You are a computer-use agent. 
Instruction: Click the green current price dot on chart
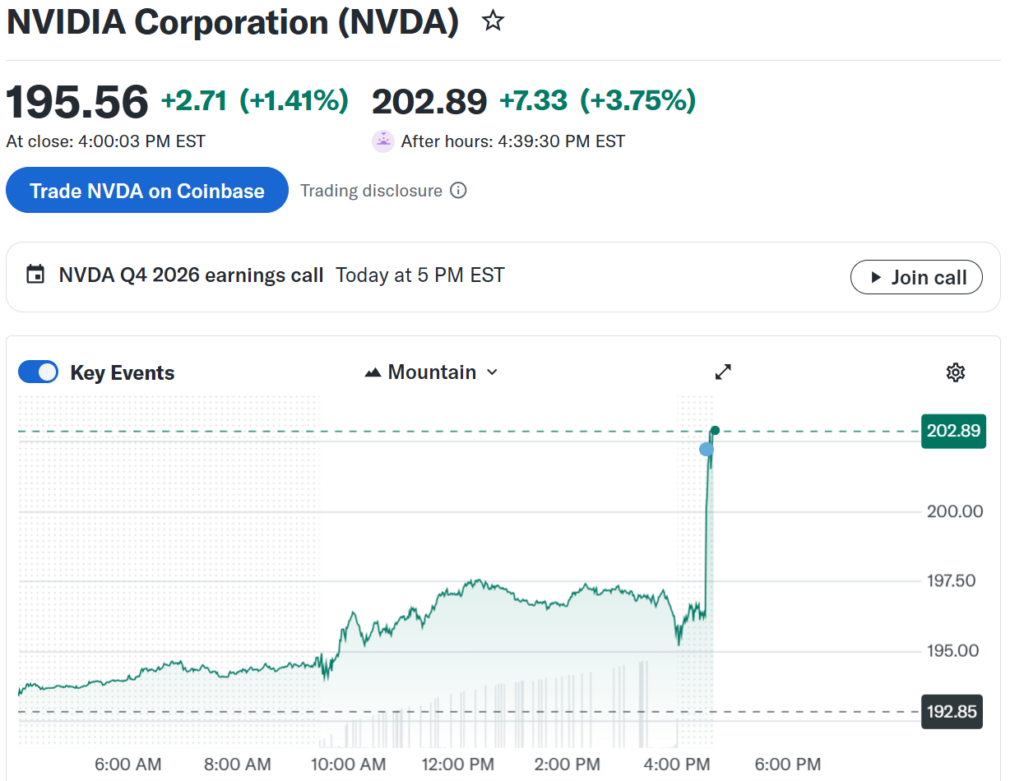(x=715, y=431)
